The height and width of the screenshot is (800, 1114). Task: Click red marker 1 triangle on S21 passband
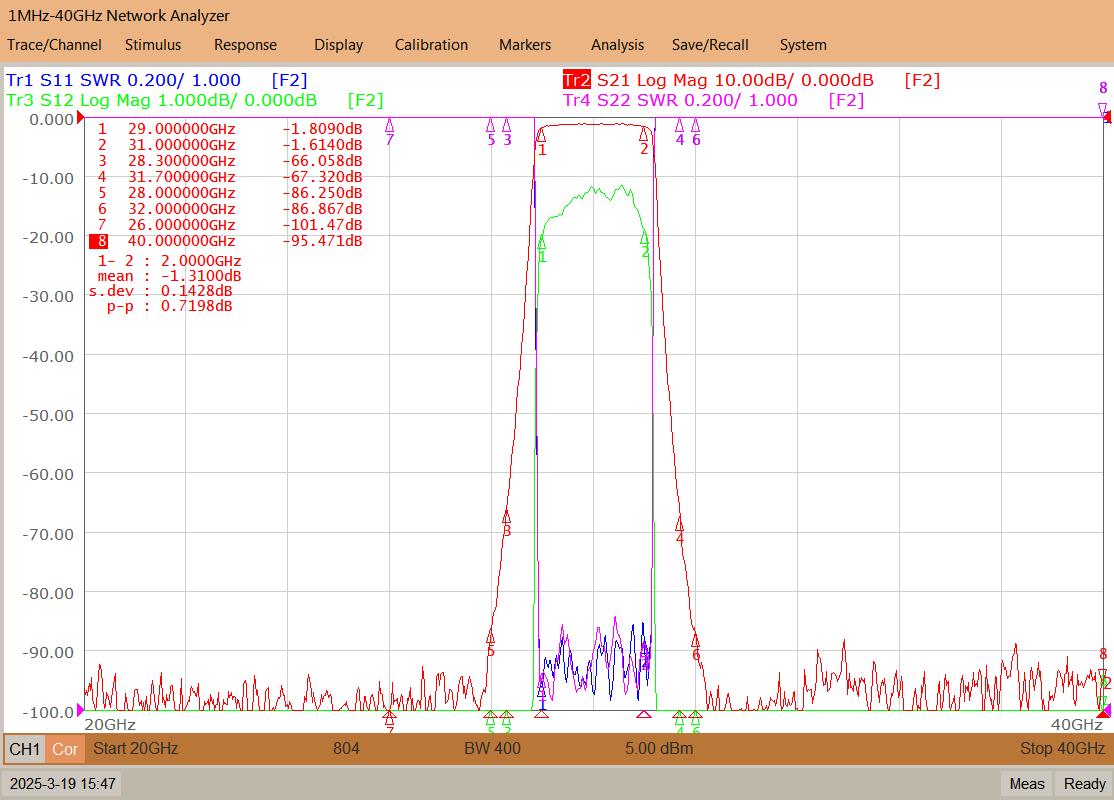pos(542,135)
